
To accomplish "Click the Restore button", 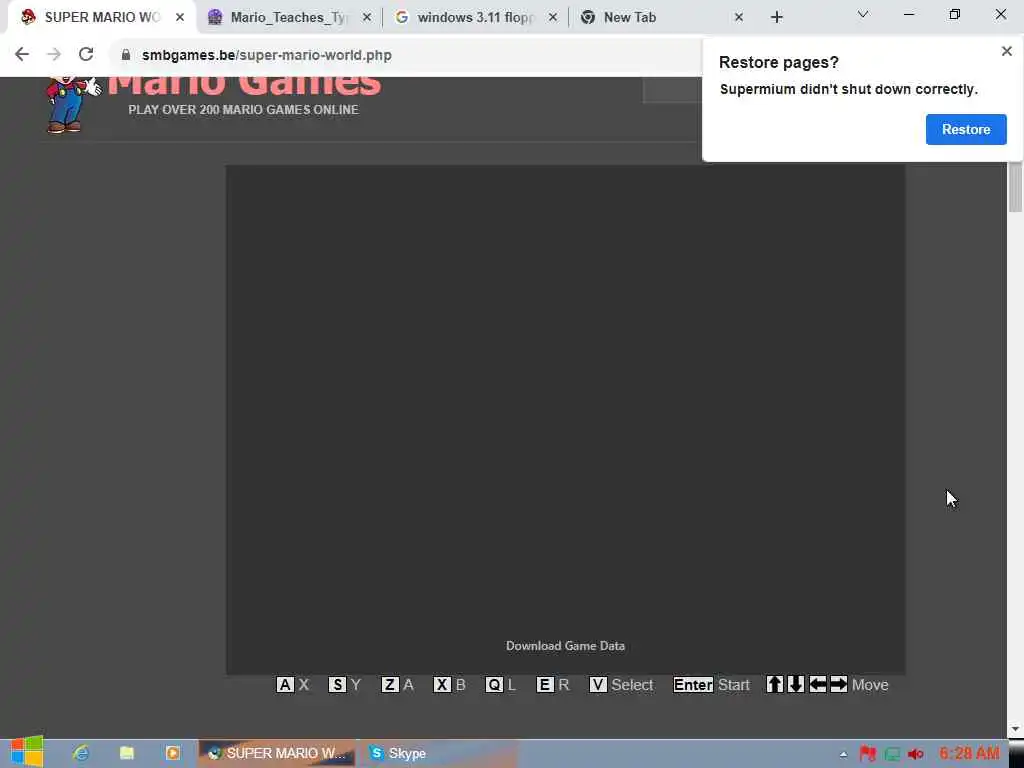I will pos(966,129).
